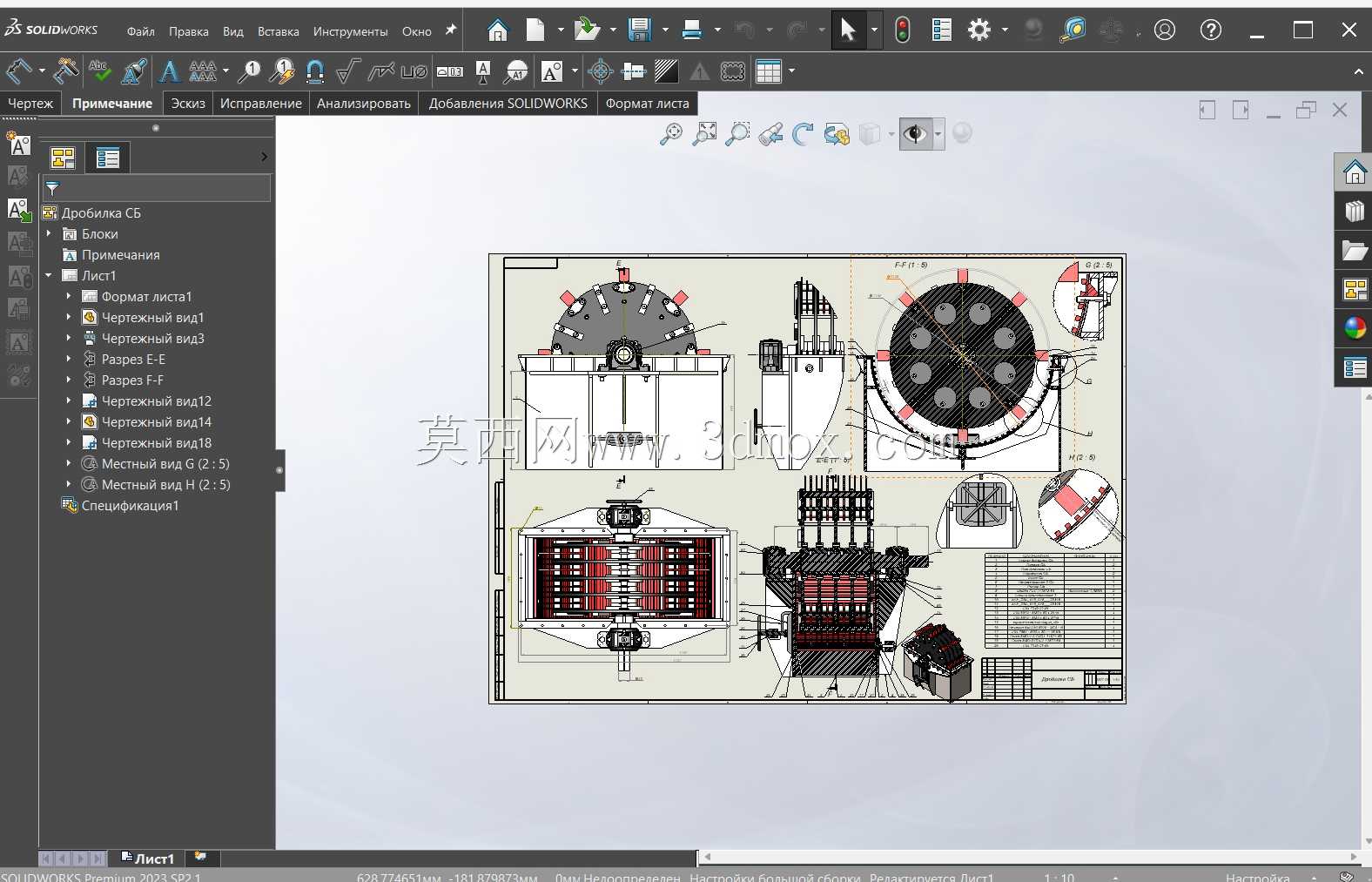Viewport: 1372px width, 882px height.
Task: Select the Geometric Tolerance tool
Action: click(x=449, y=71)
